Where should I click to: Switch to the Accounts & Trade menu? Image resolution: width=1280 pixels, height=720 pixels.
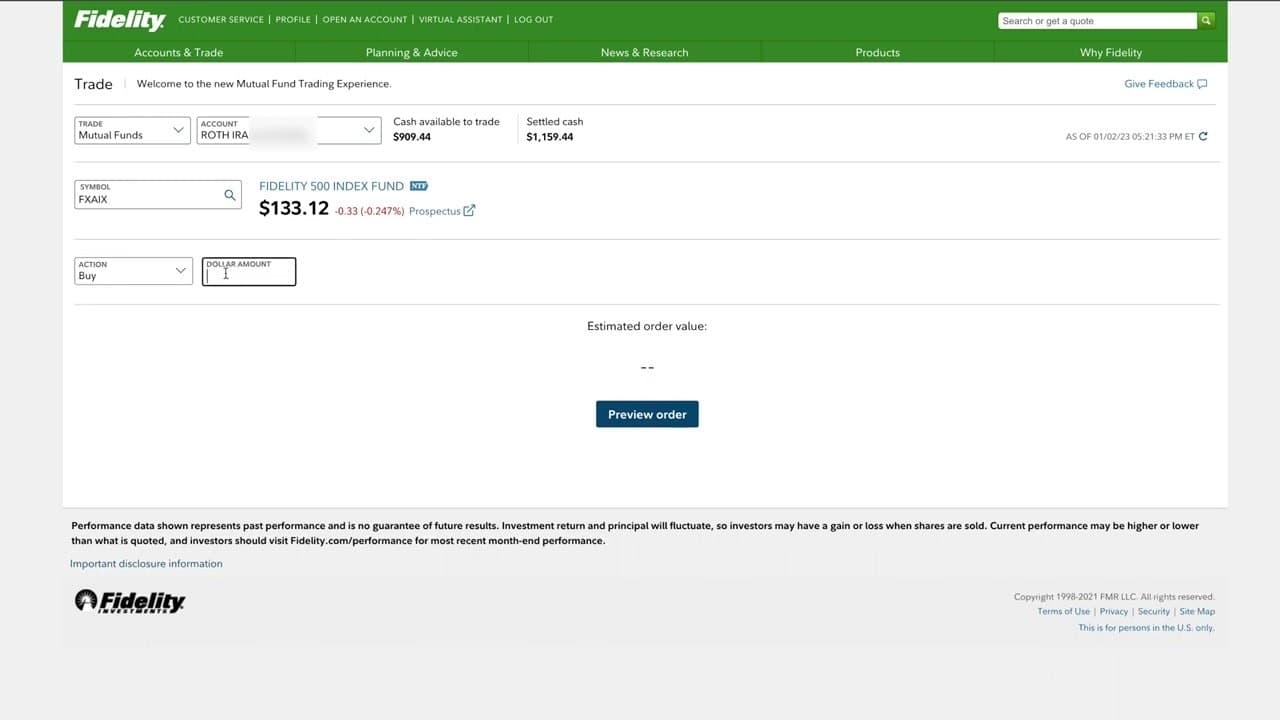point(178,52)
